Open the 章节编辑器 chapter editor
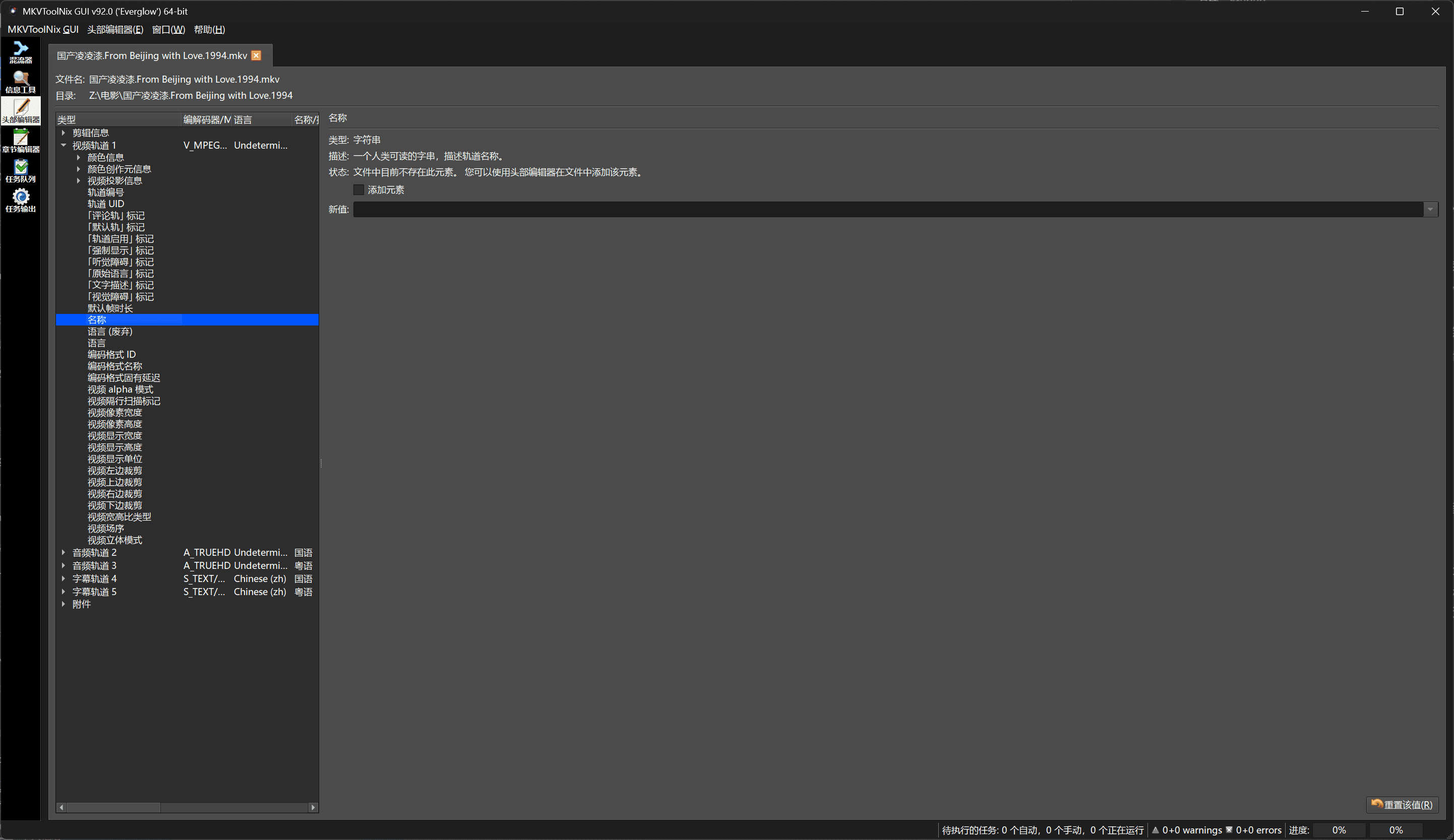1454x840 pixels. (21, 141)
